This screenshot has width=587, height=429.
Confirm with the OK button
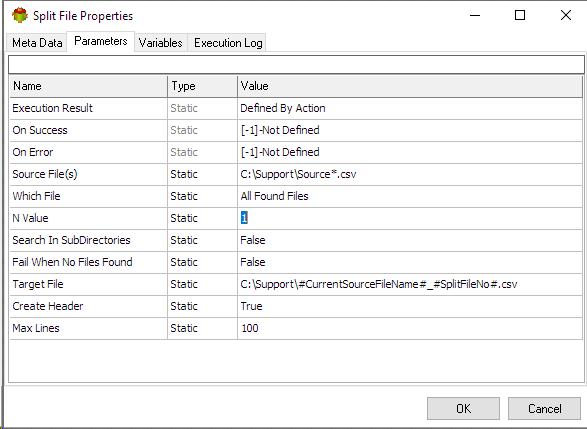463,408
